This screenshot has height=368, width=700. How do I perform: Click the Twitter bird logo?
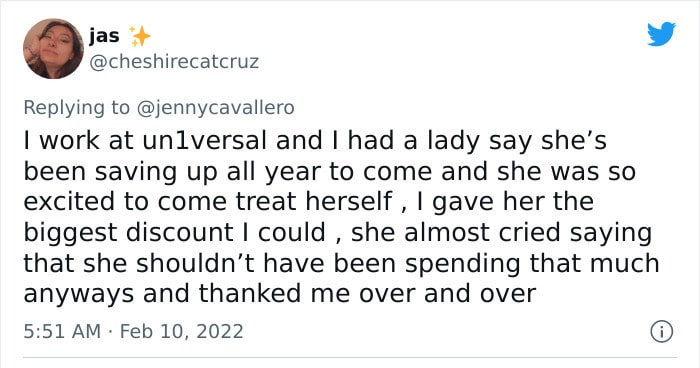click(661, 33)
